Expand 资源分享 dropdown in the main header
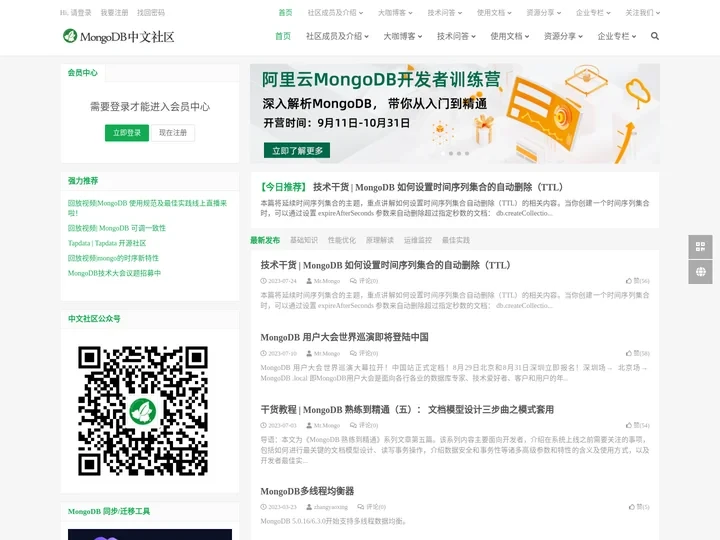Viewport: 720px width, 540px height. tap(563, 36)
